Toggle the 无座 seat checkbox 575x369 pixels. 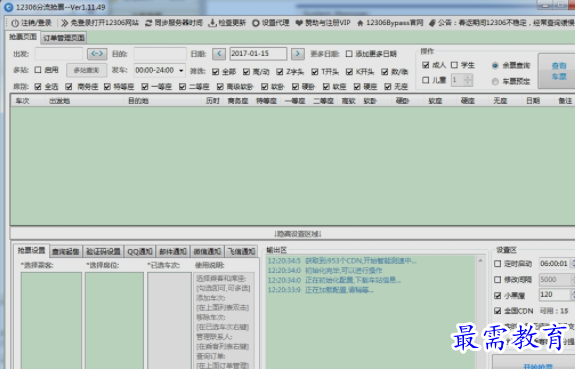388,87
